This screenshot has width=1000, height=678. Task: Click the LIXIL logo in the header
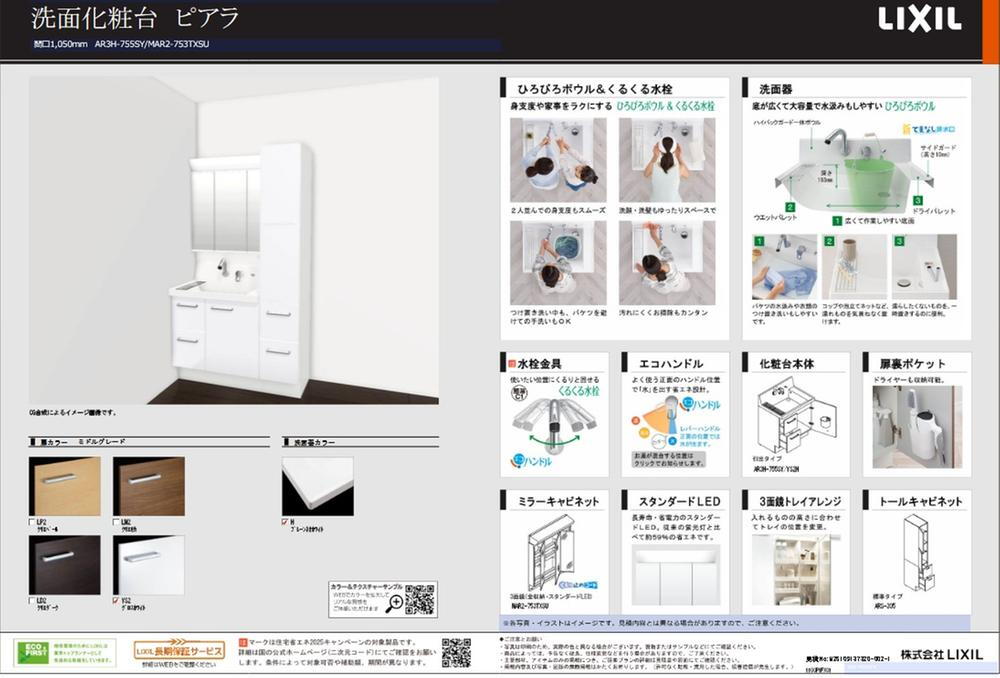coord(919,19)
